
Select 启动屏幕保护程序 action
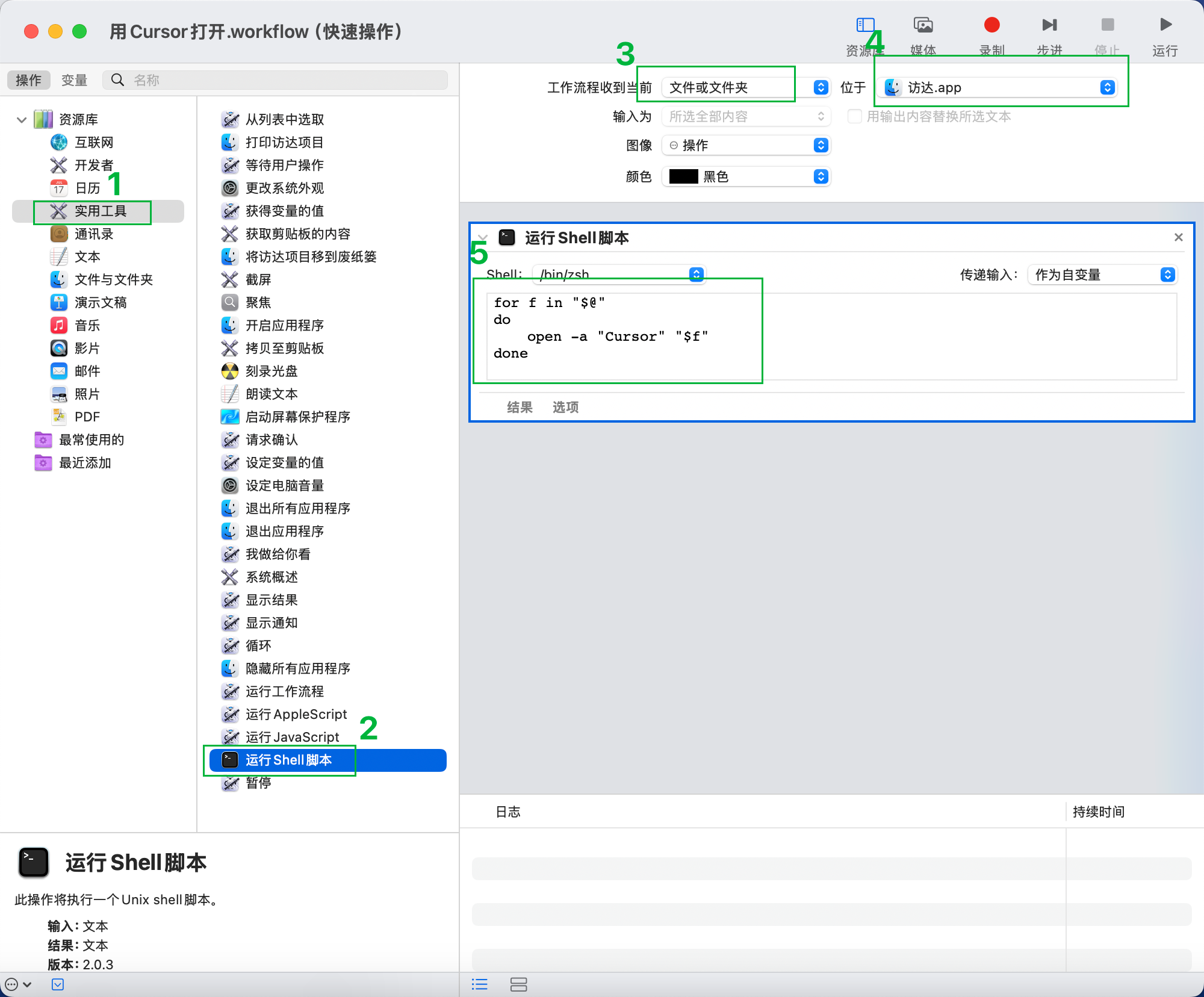click(x=297, y=417)
